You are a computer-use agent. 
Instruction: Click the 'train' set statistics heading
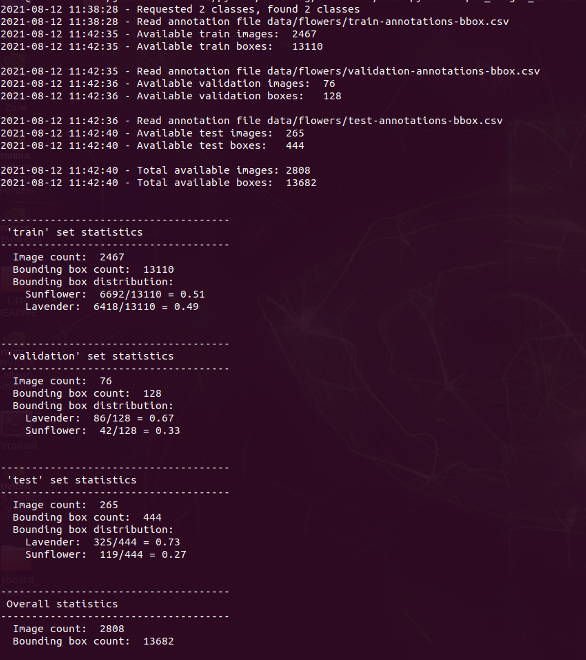75,232
